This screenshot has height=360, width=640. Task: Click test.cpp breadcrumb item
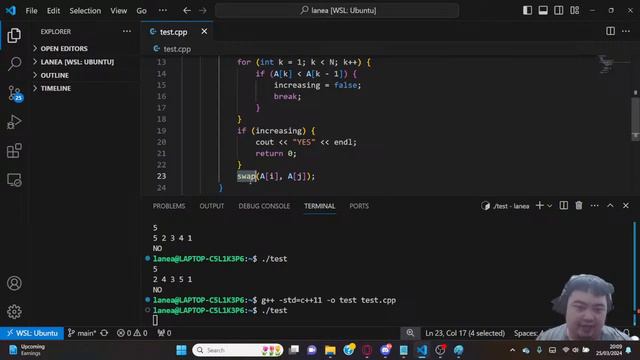click(x=172, y=49)
